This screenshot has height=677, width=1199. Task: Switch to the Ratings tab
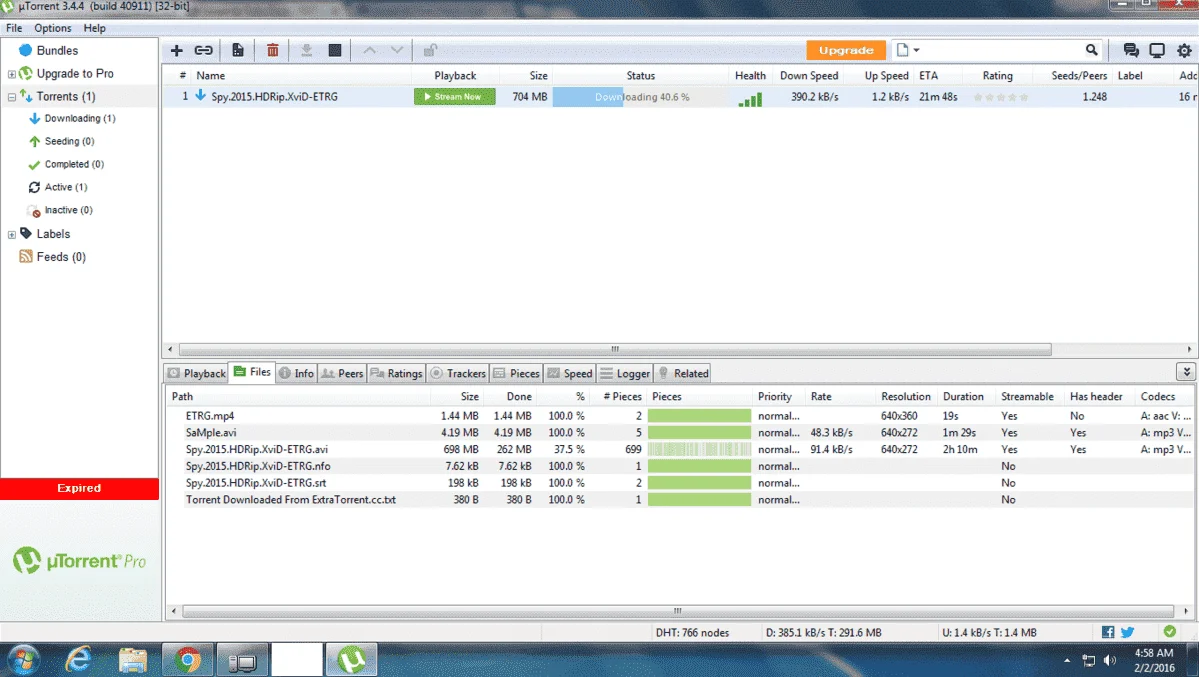(x=396, y=373)
